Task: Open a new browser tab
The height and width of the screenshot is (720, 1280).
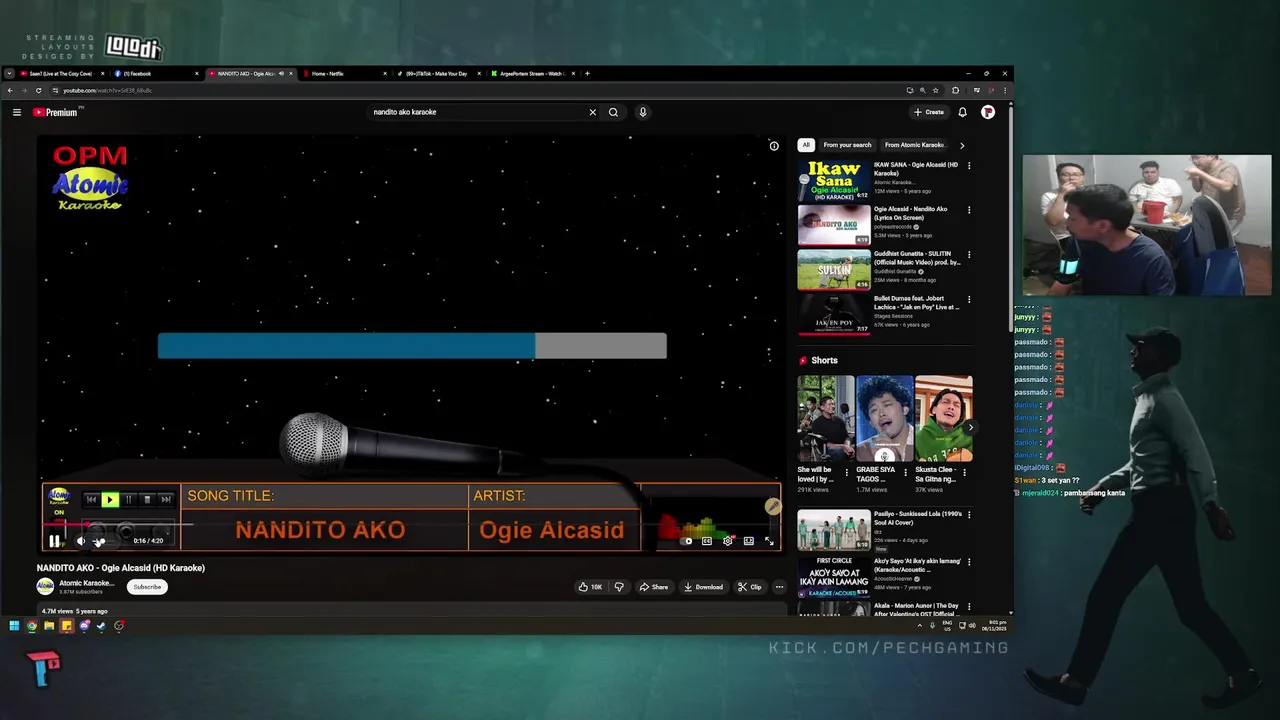Action: point(588,73)
